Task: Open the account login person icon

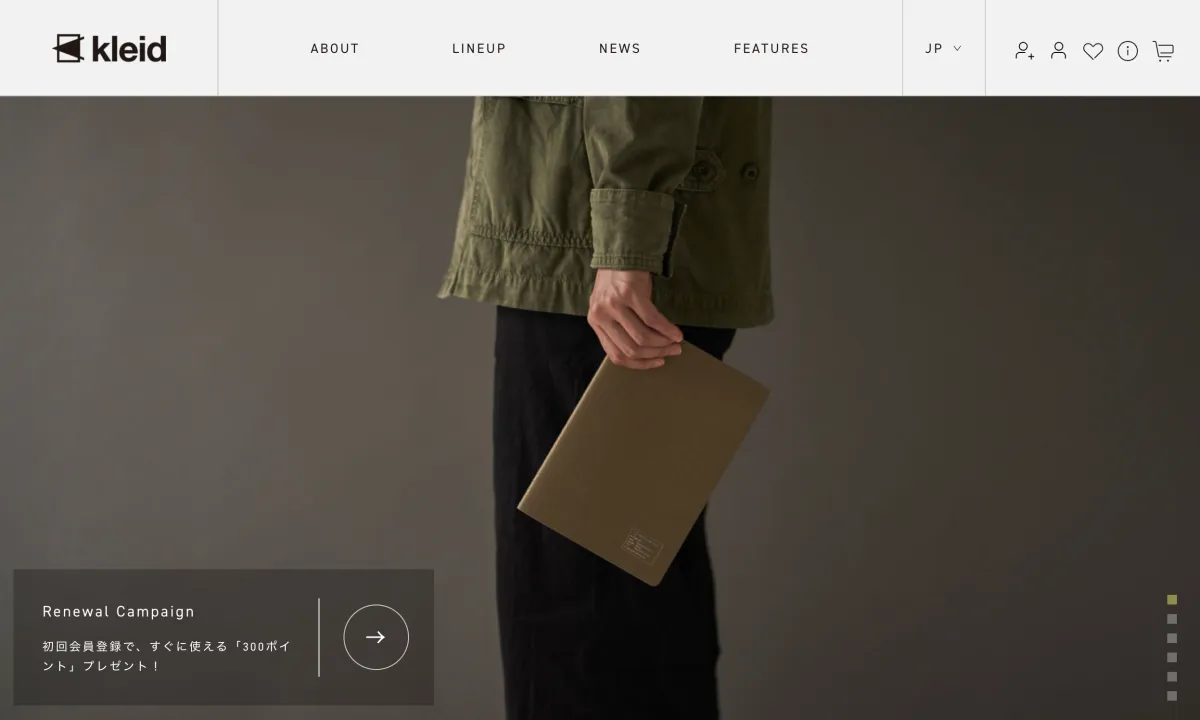Action: point(1058,50)
